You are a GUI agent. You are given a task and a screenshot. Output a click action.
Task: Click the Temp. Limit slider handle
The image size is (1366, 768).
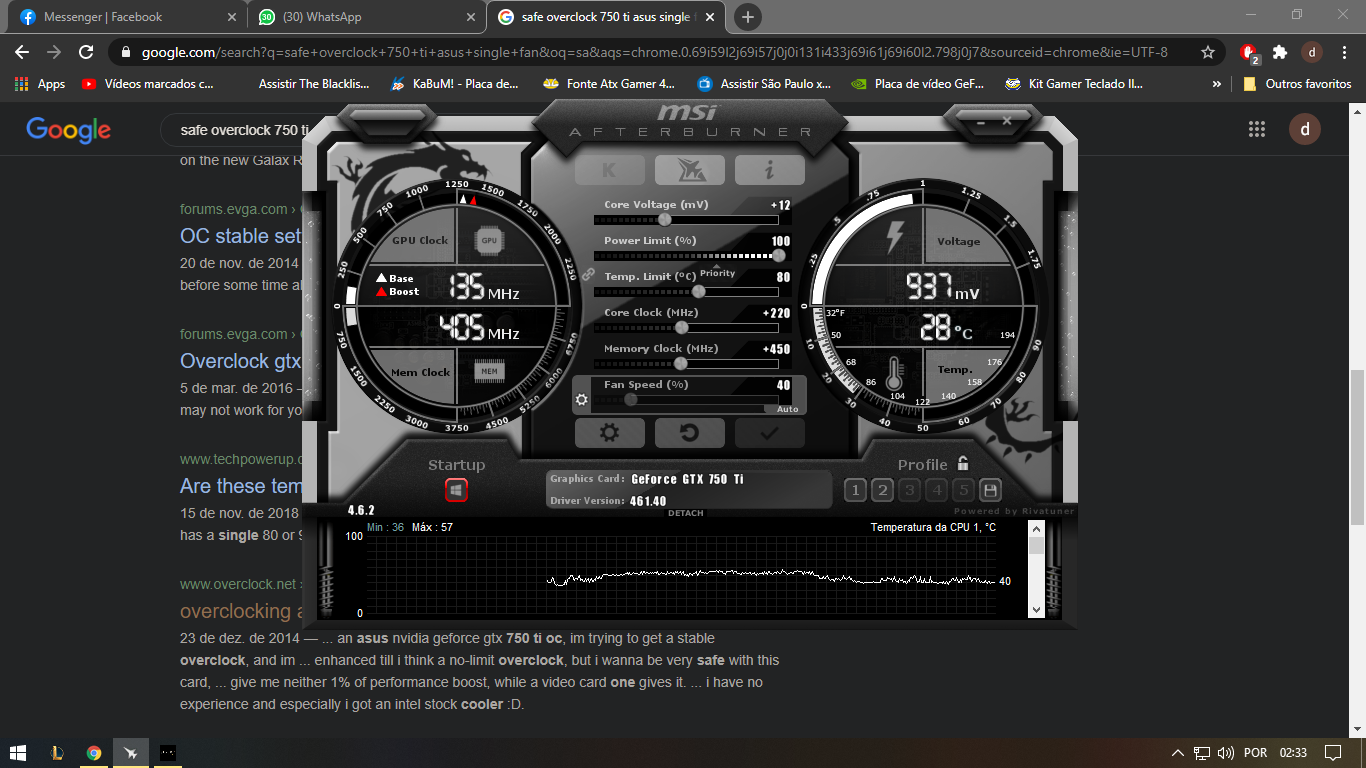pos(698,291)
